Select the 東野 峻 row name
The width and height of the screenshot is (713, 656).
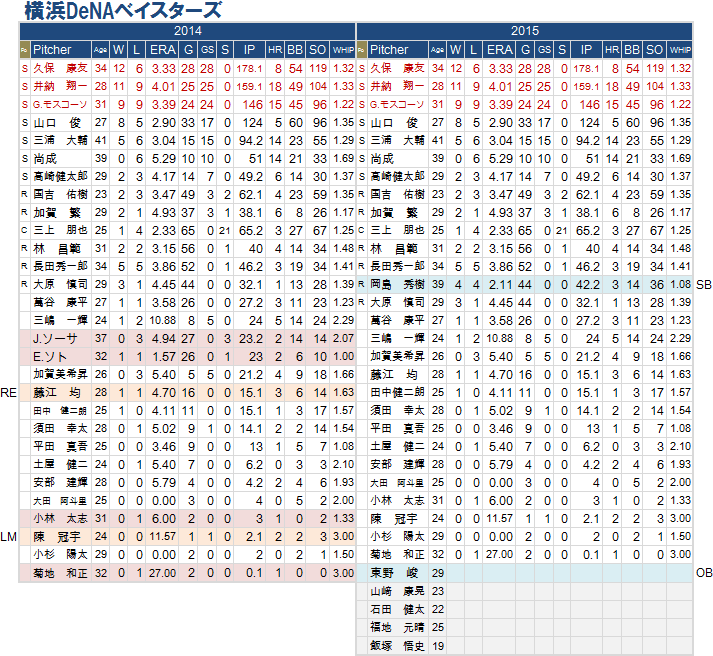pos(394,573)
